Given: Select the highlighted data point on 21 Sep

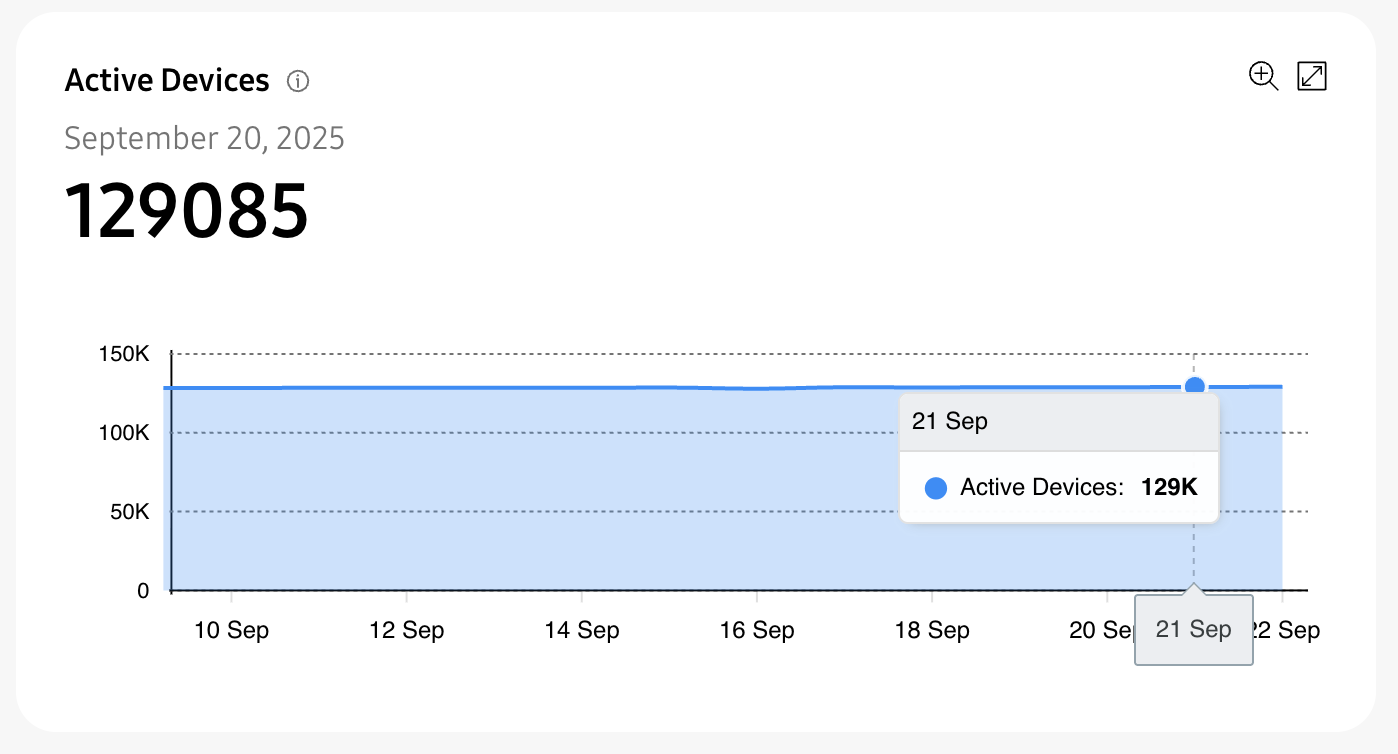Looking at the screenshot, I should click(x=1195, y=385).
